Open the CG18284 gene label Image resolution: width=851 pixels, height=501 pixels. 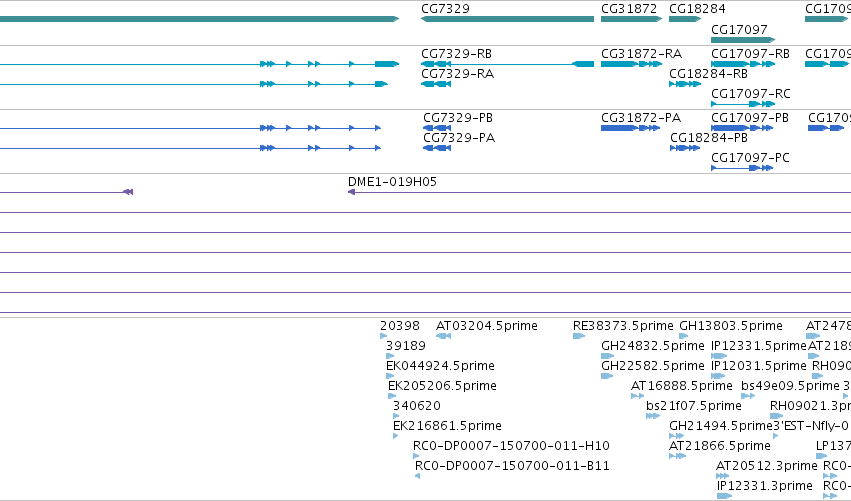(697, 9)
